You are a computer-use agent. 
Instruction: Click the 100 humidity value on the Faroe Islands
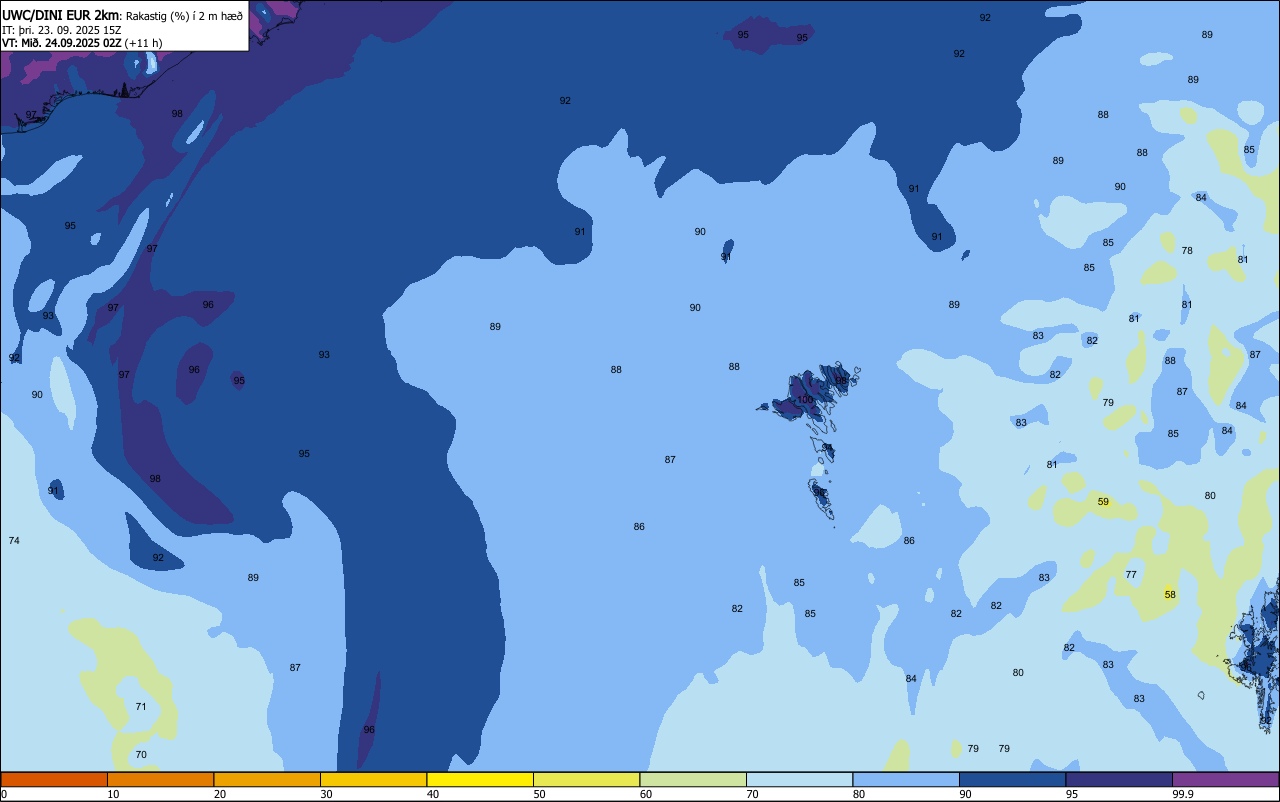tap(805, 399)
